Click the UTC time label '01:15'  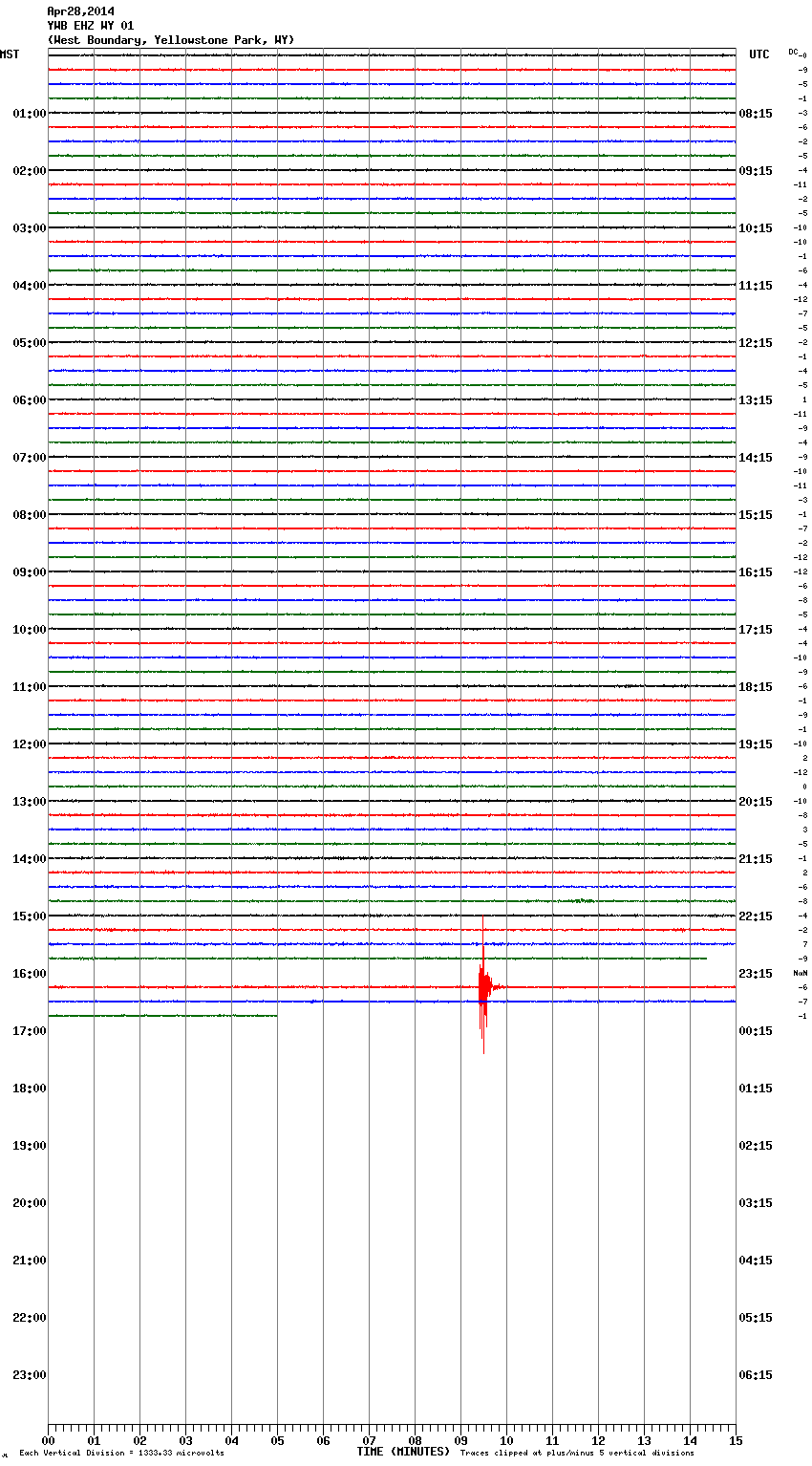(756, 1089)
